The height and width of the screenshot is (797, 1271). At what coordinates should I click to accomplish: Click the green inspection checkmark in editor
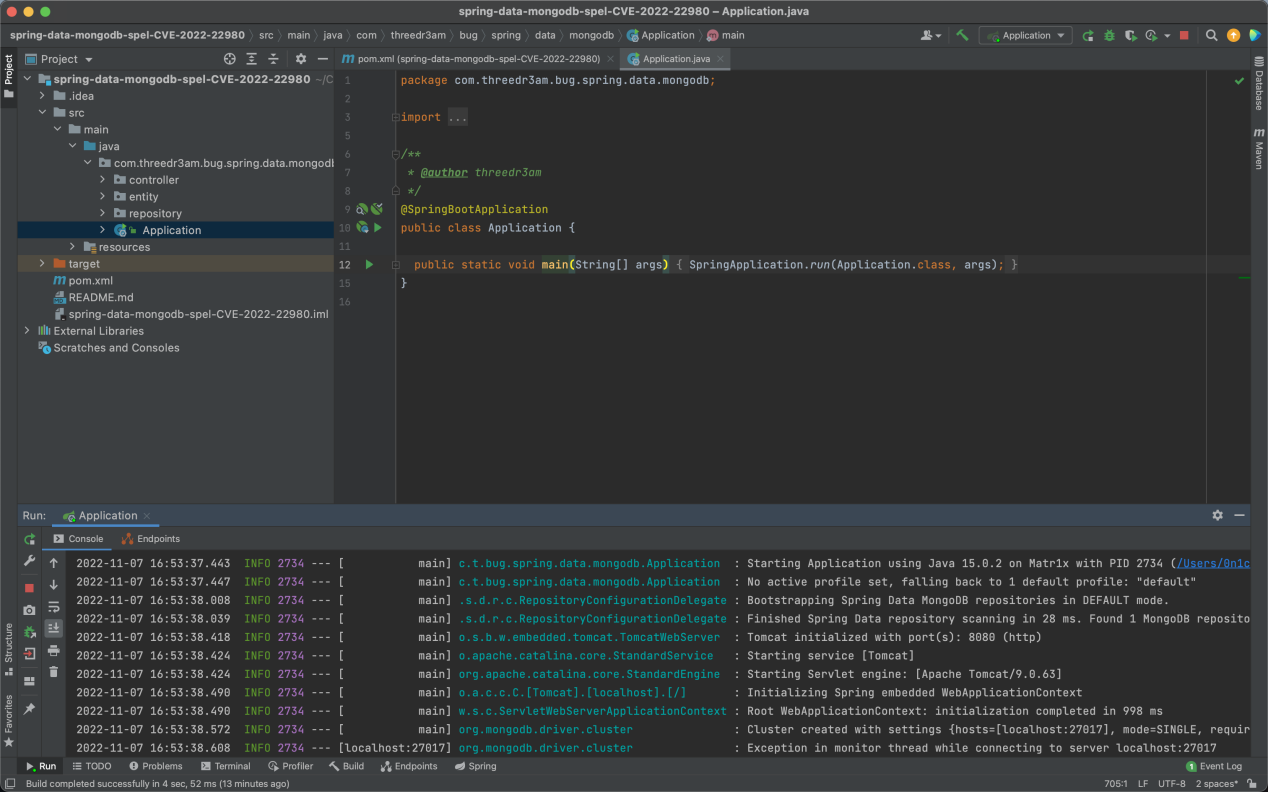point(1240,80)
